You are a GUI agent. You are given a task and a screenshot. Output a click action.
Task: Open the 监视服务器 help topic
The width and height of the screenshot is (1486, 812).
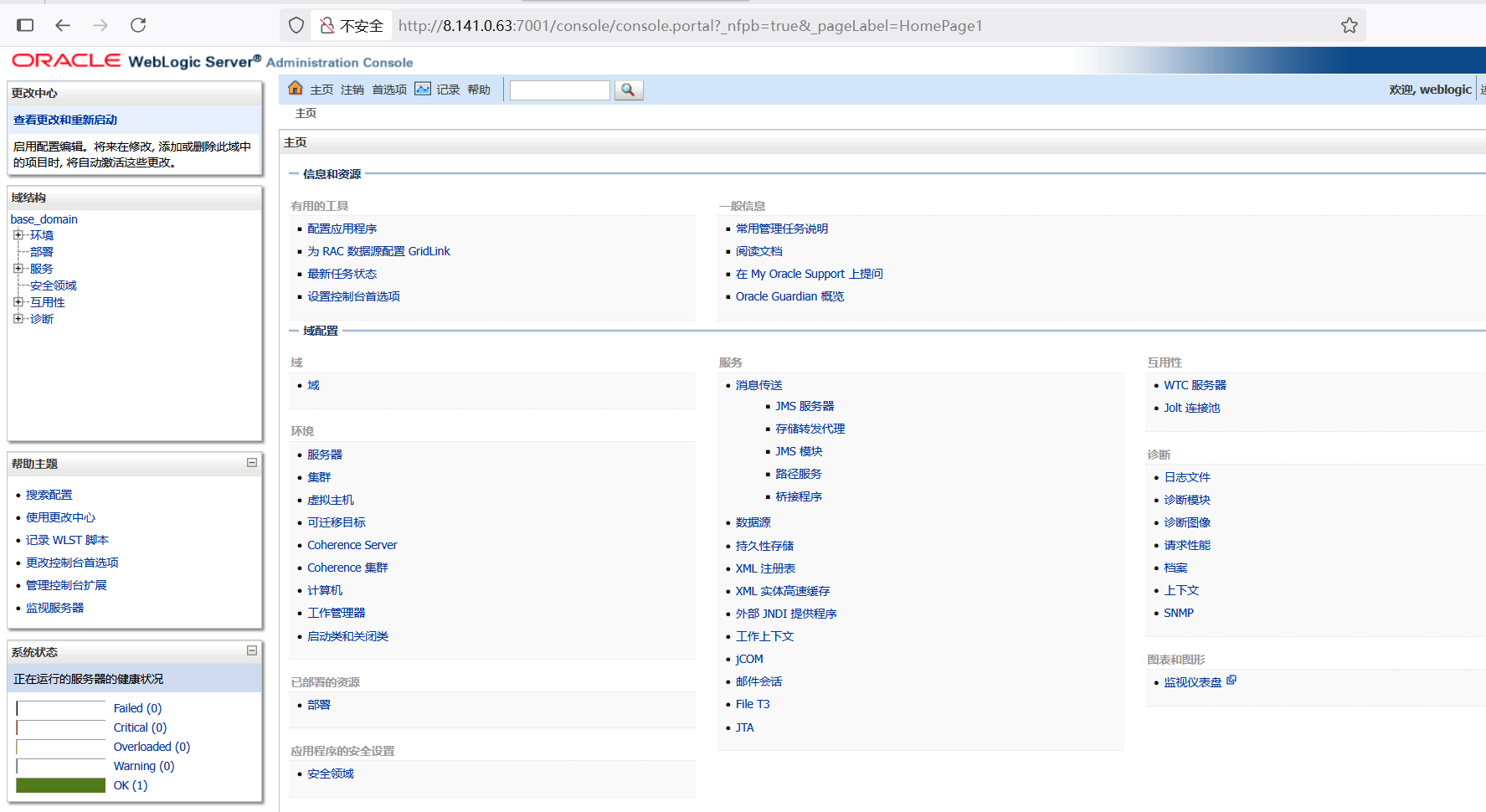[54, 608]
